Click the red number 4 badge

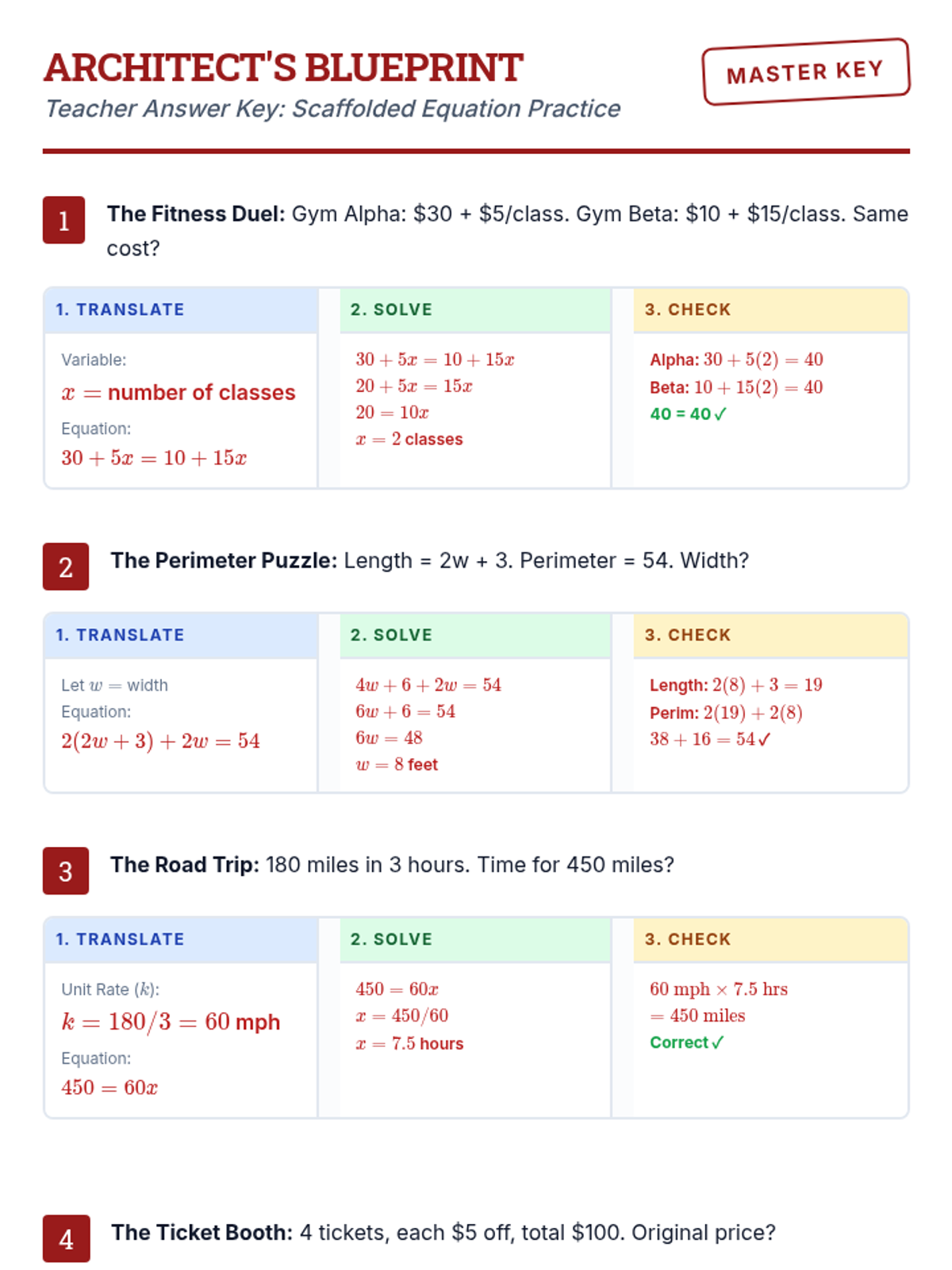pyautogui.click(x=66, y=1238)
